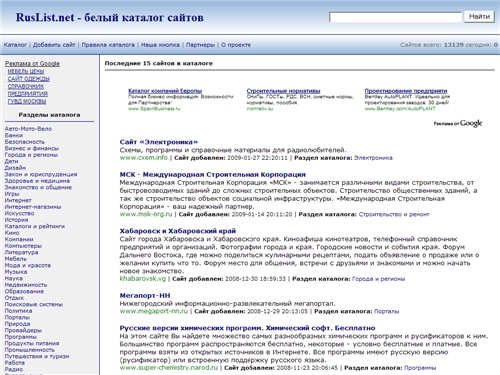Open the Компьютеры category
Viewport: 500px width, 375px height.
23,246
